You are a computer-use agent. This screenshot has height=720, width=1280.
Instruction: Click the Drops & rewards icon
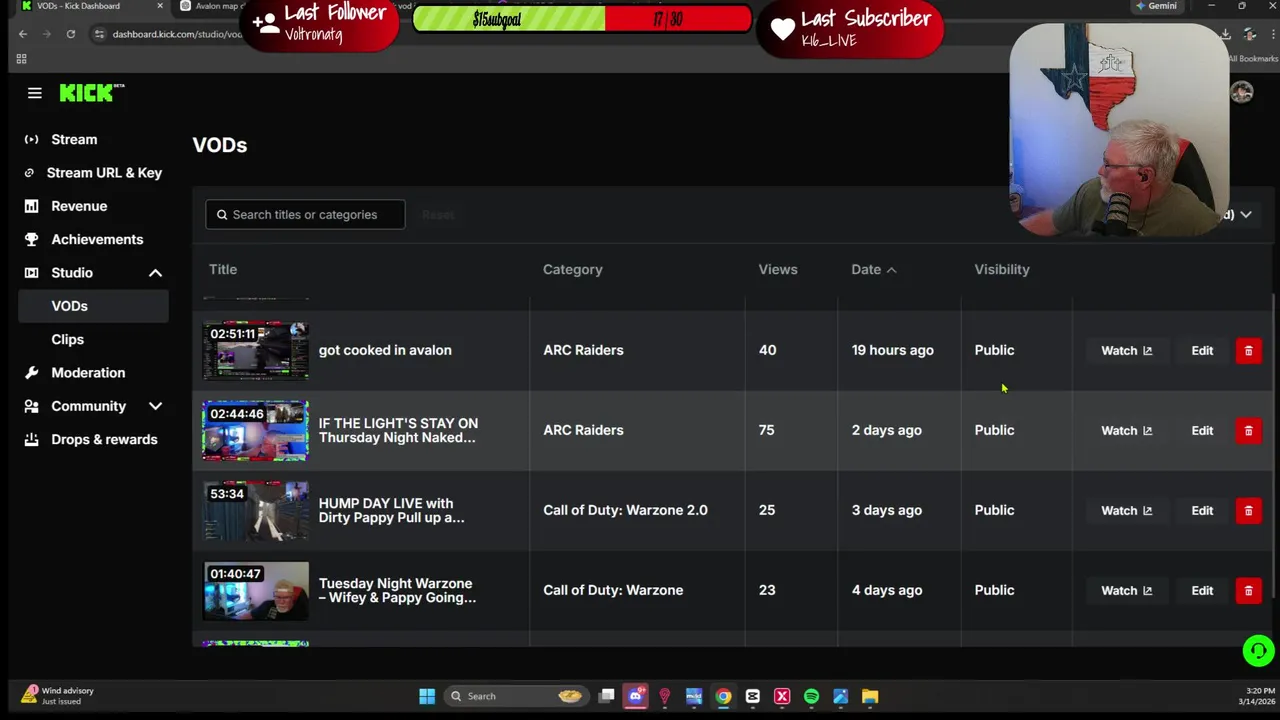coord(31,439)
